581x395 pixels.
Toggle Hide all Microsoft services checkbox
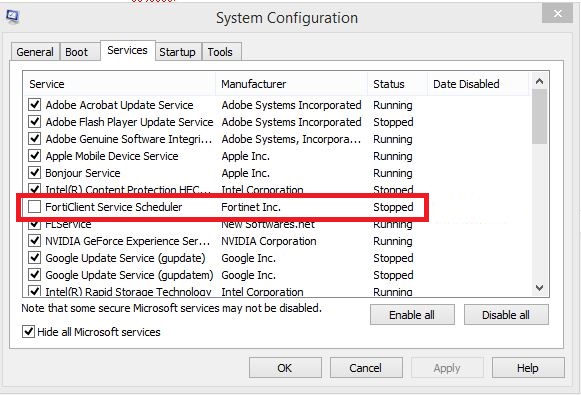click(x=29, y=332)
